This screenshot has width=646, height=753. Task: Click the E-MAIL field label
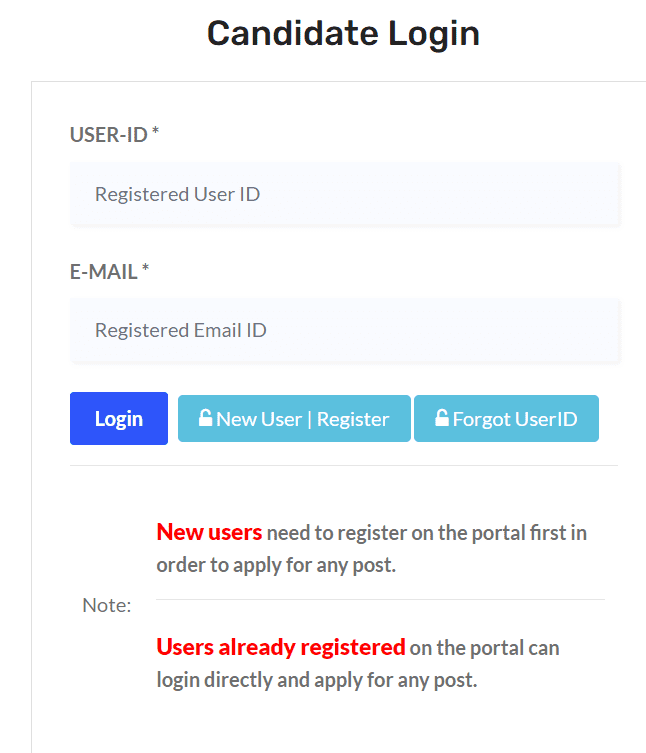103,271
